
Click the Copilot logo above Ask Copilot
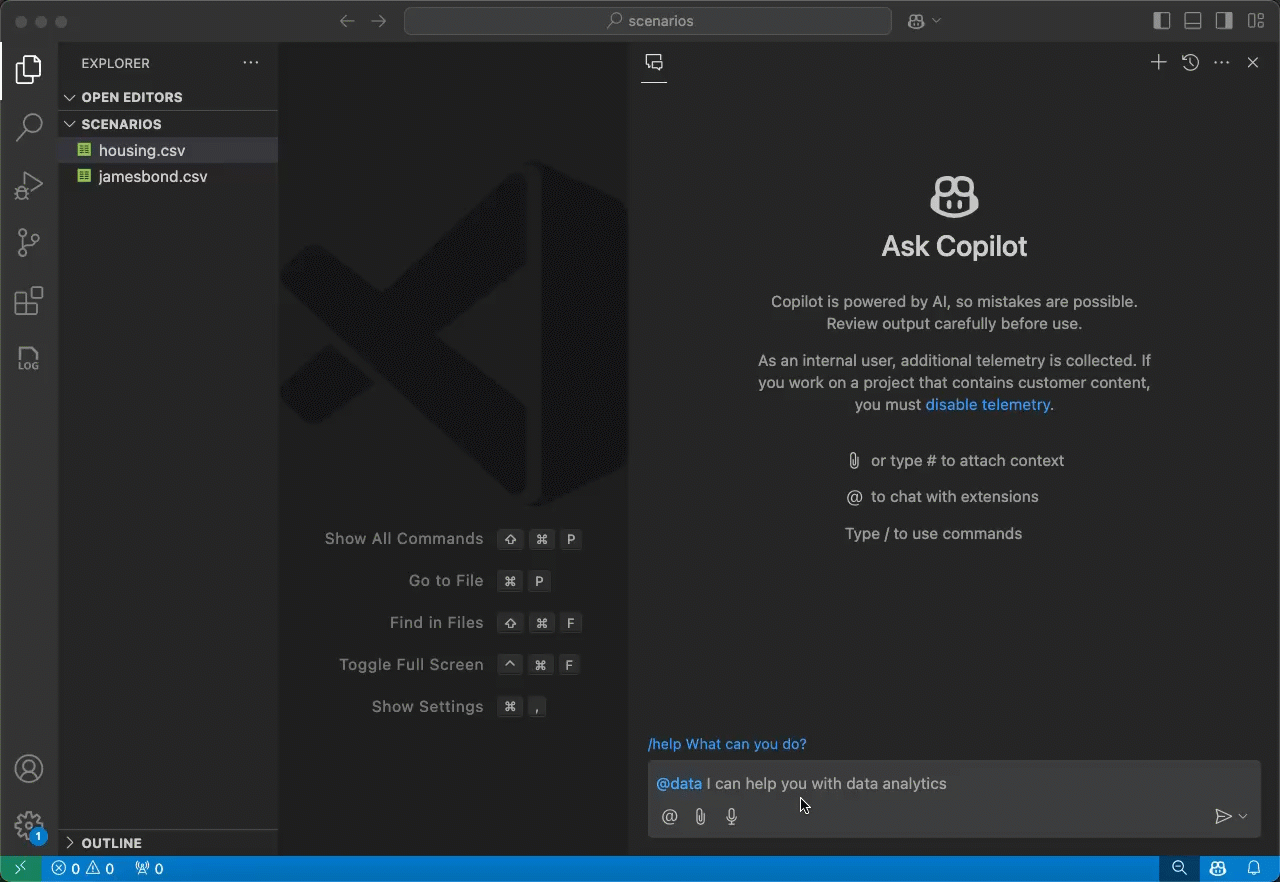(x=954, y=196)
